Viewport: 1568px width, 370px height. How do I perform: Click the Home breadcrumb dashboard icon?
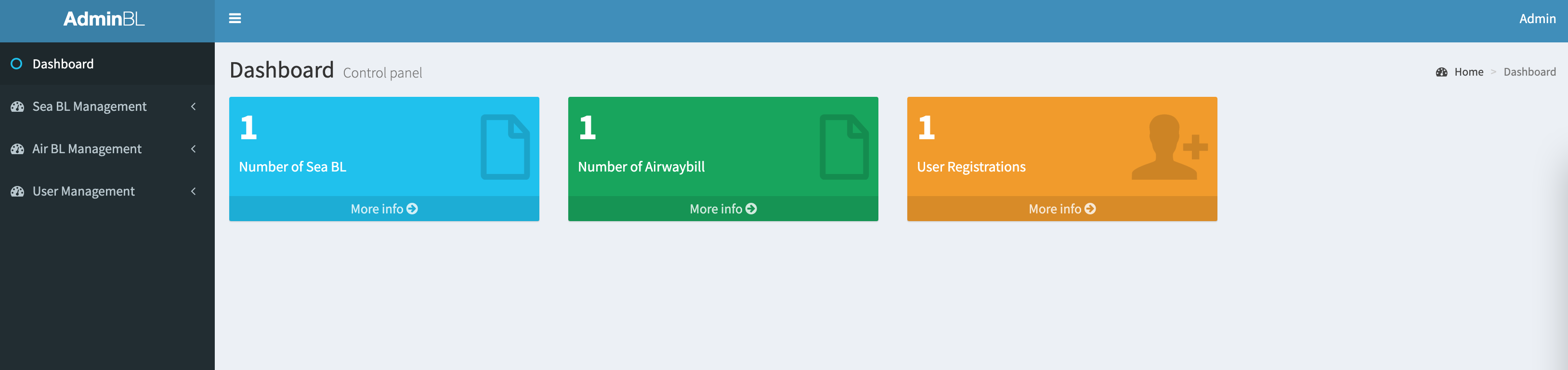click(1441, 72)
